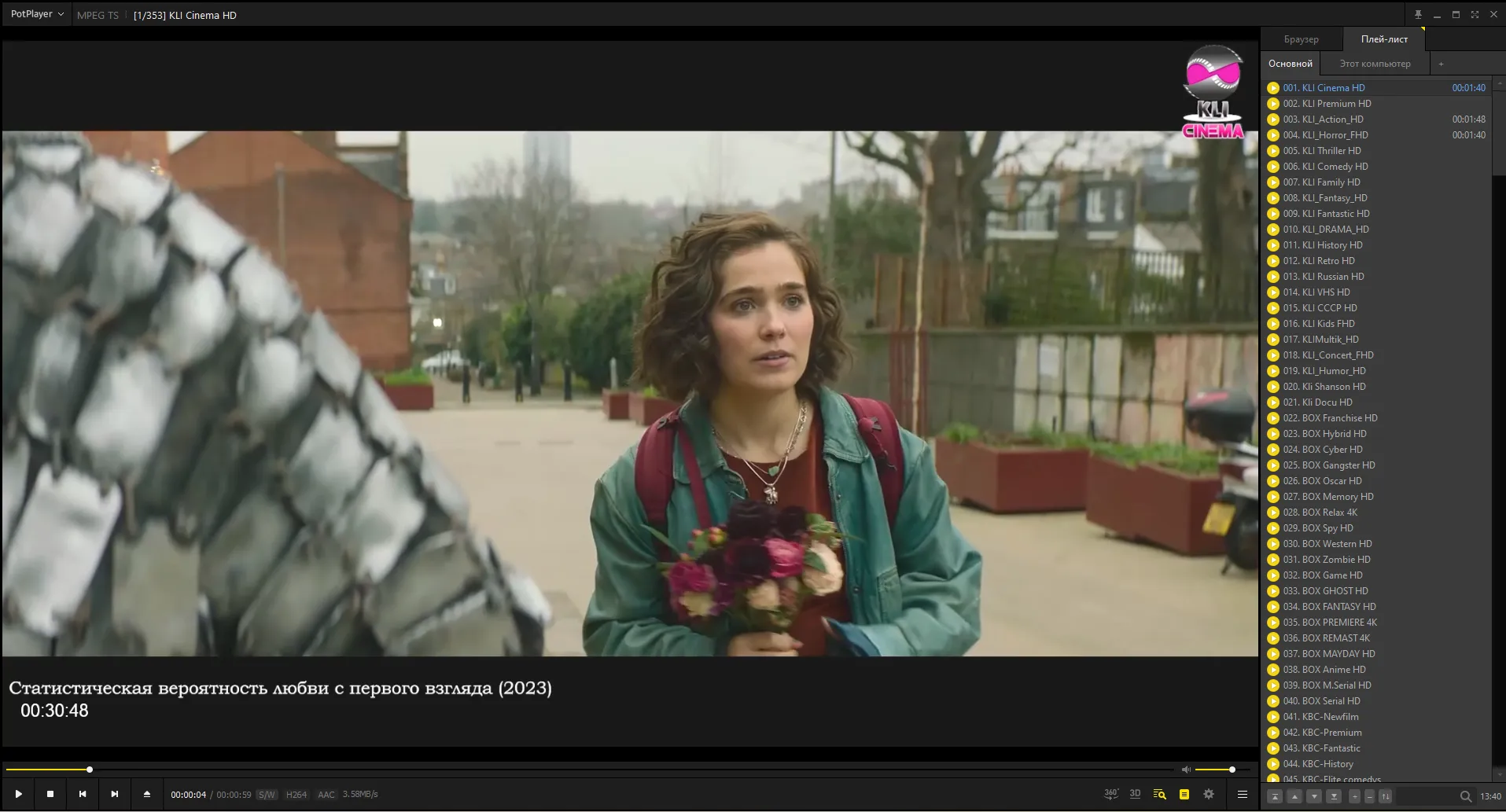Add a new playlist with plus tab
The height and width of the screenshot is (812, 1506).
tap(1441, 64)
